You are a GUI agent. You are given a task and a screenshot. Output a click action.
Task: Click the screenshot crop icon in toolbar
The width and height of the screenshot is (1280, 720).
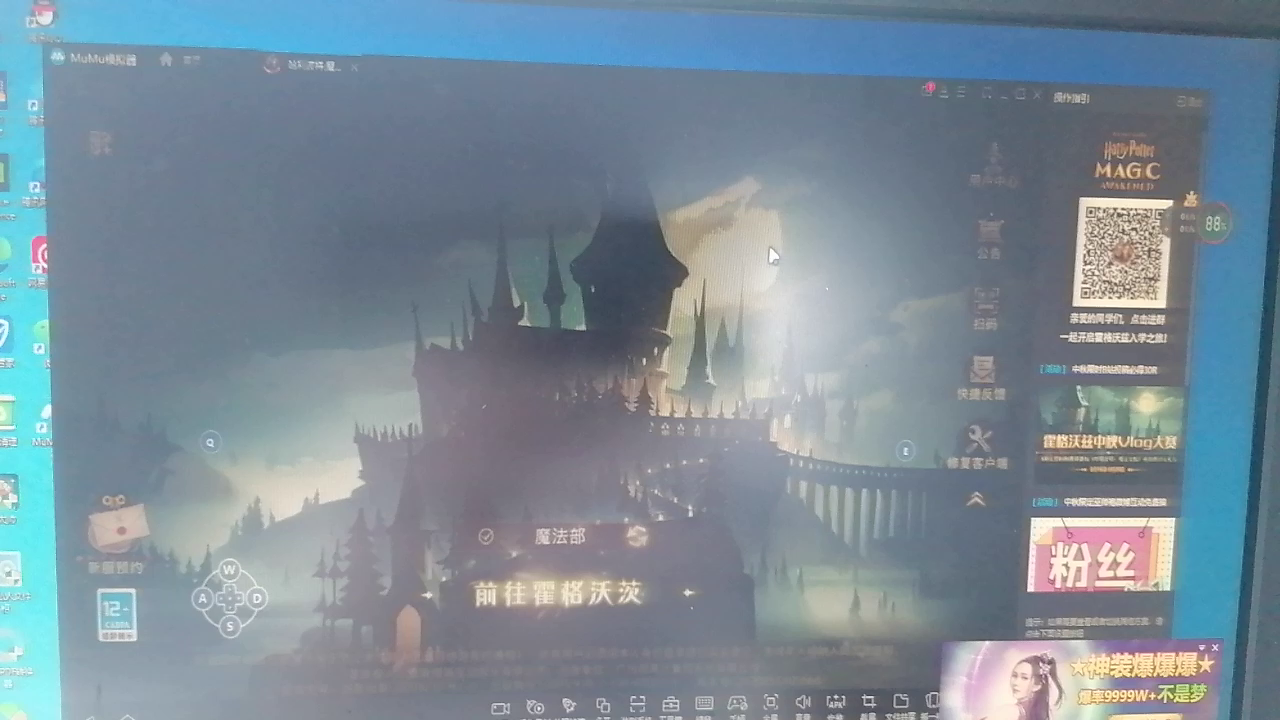tap(868, 703)
